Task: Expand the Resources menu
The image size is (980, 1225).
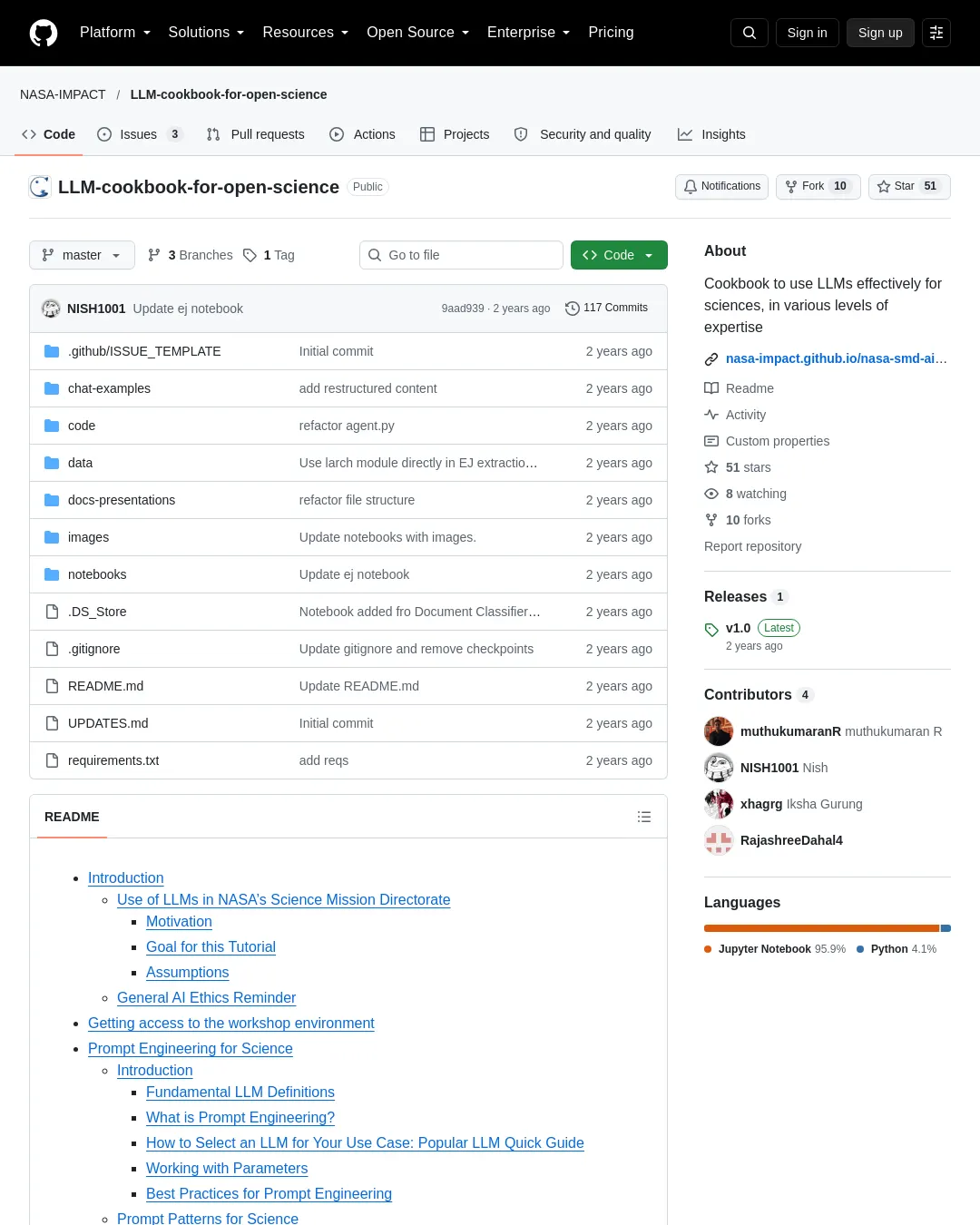Action: (x=305, y=33)
